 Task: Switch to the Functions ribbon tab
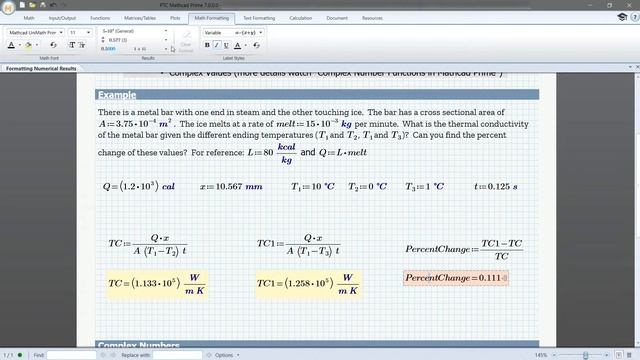100,18
